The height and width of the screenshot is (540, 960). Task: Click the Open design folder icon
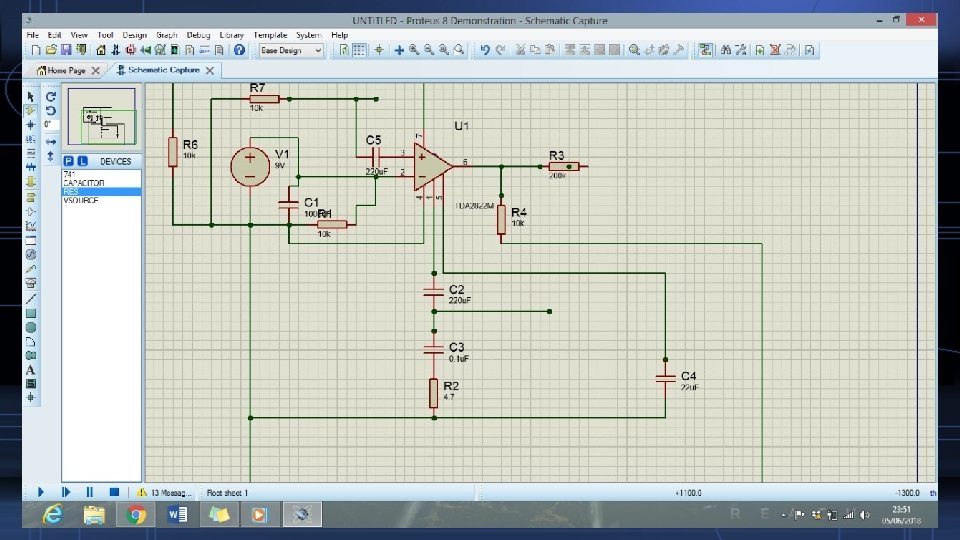[x=51, y=50]
